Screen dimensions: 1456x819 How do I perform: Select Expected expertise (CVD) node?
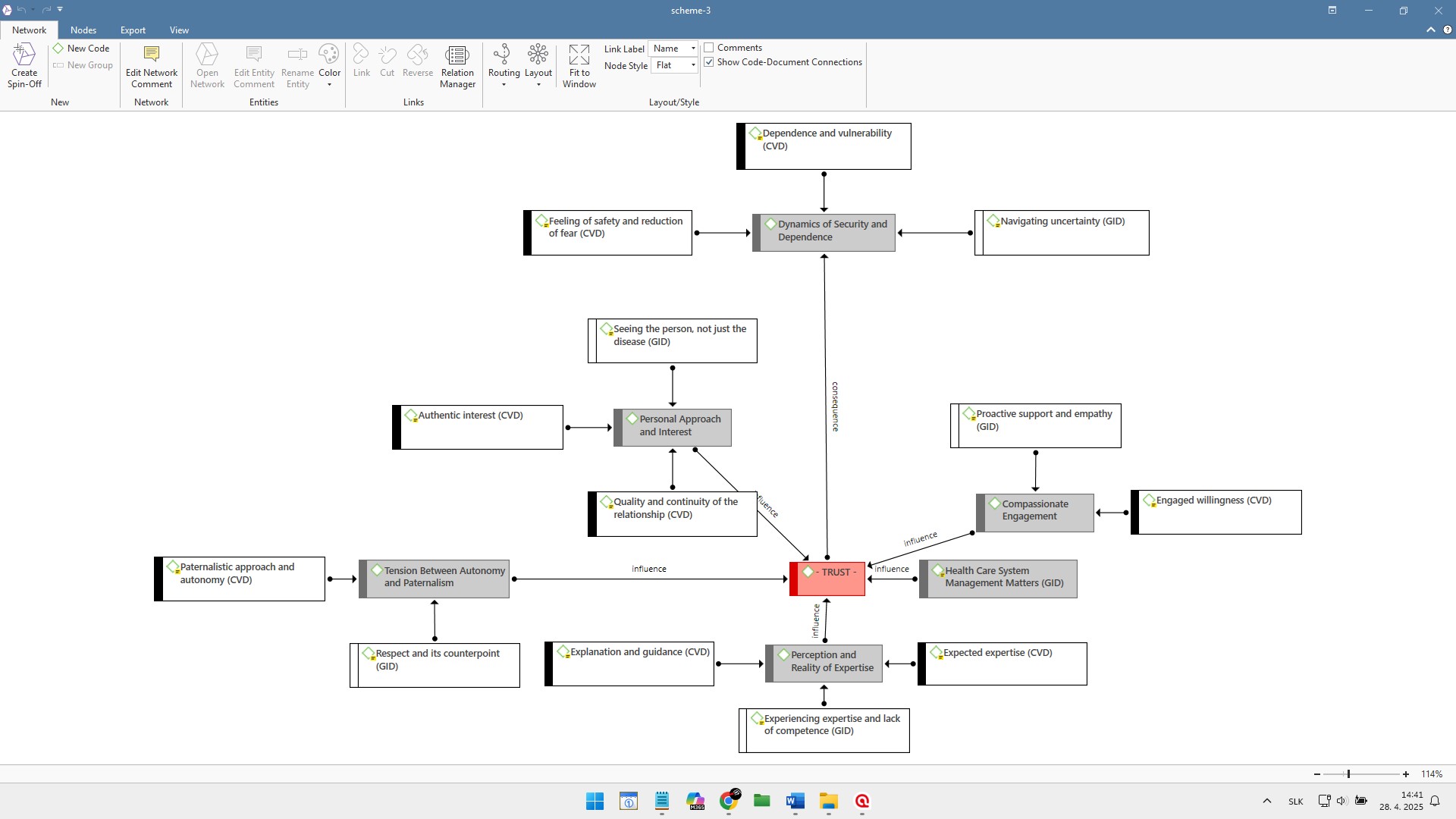pyautogui.click(x=1003, y=664)
